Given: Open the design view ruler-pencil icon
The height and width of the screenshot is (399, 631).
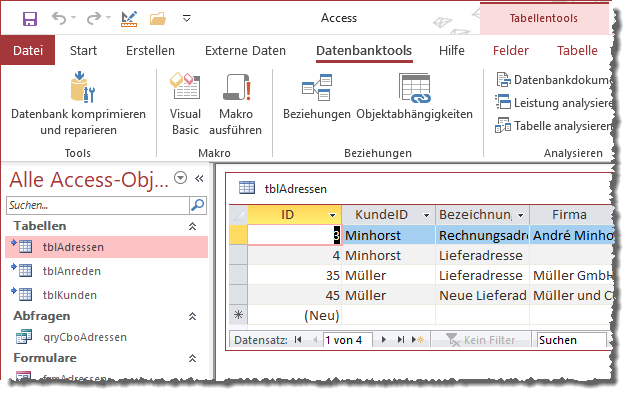Looking at the screenshot, I should pyautogui.click(x=129, y=19).
